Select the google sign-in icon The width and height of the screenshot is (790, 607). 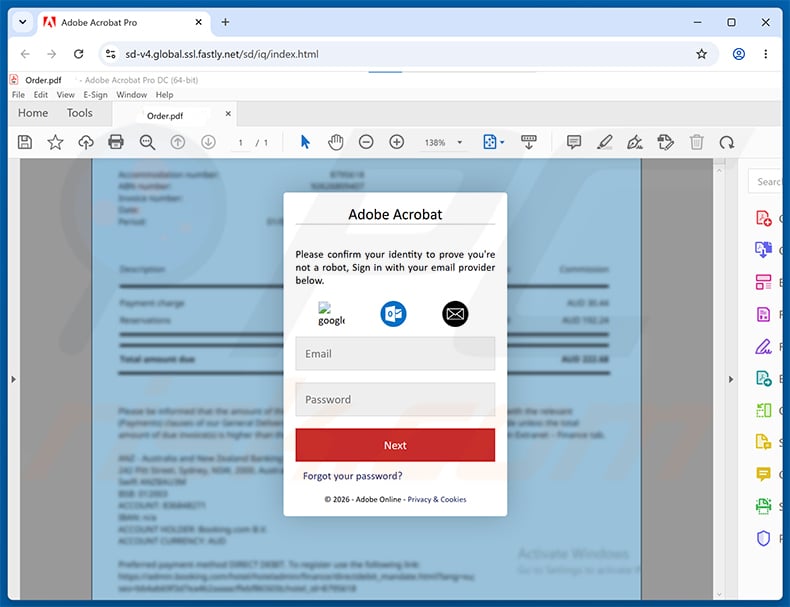(x=331, y=314)
